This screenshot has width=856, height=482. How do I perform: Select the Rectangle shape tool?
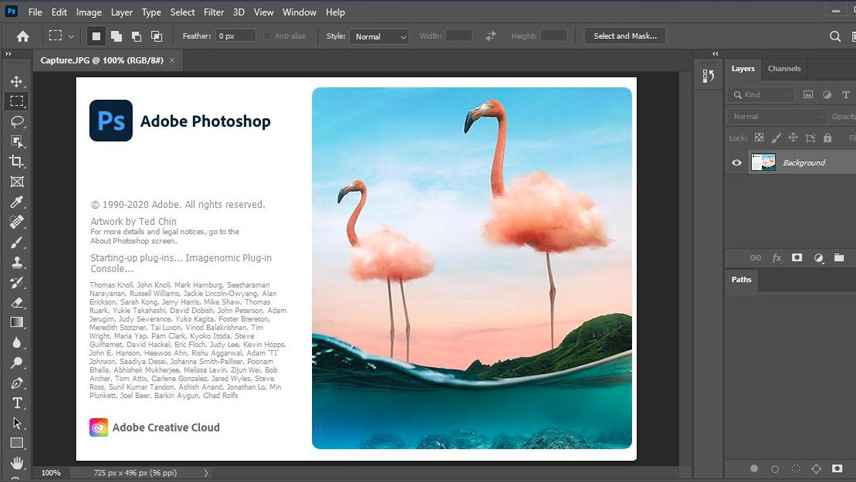pyautogui.click(x=16, y=443)
